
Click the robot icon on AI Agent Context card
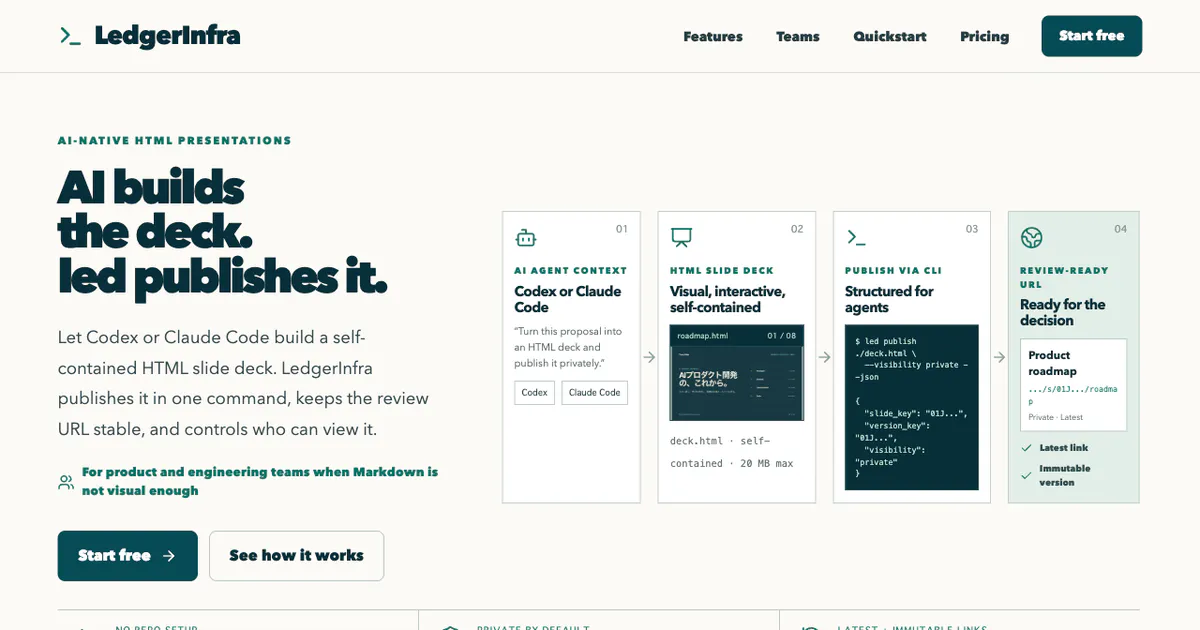[526, 238]
